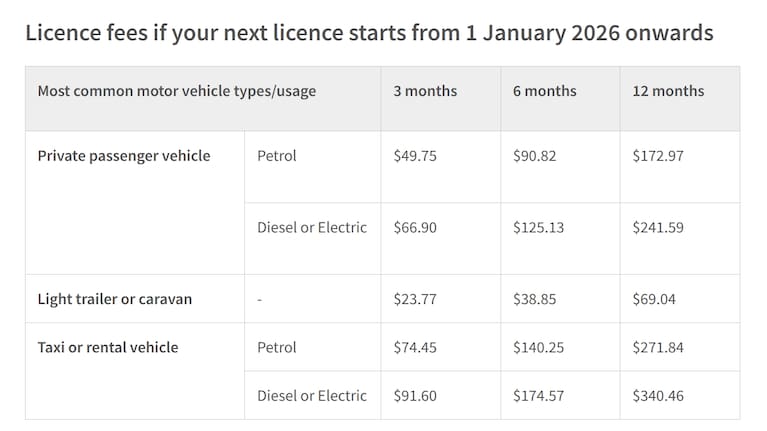The height and width of the screenshot is (431, 767).
Task: Click the $340.46 fee cell
Action: pos(658,395)
